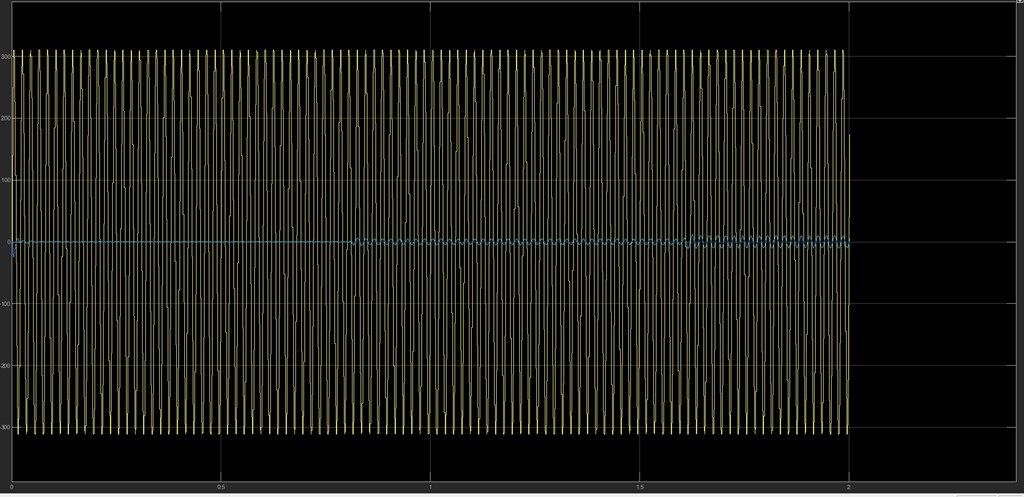
Task: Select the 0 label on the Y-axis
Action: point(8,242)
